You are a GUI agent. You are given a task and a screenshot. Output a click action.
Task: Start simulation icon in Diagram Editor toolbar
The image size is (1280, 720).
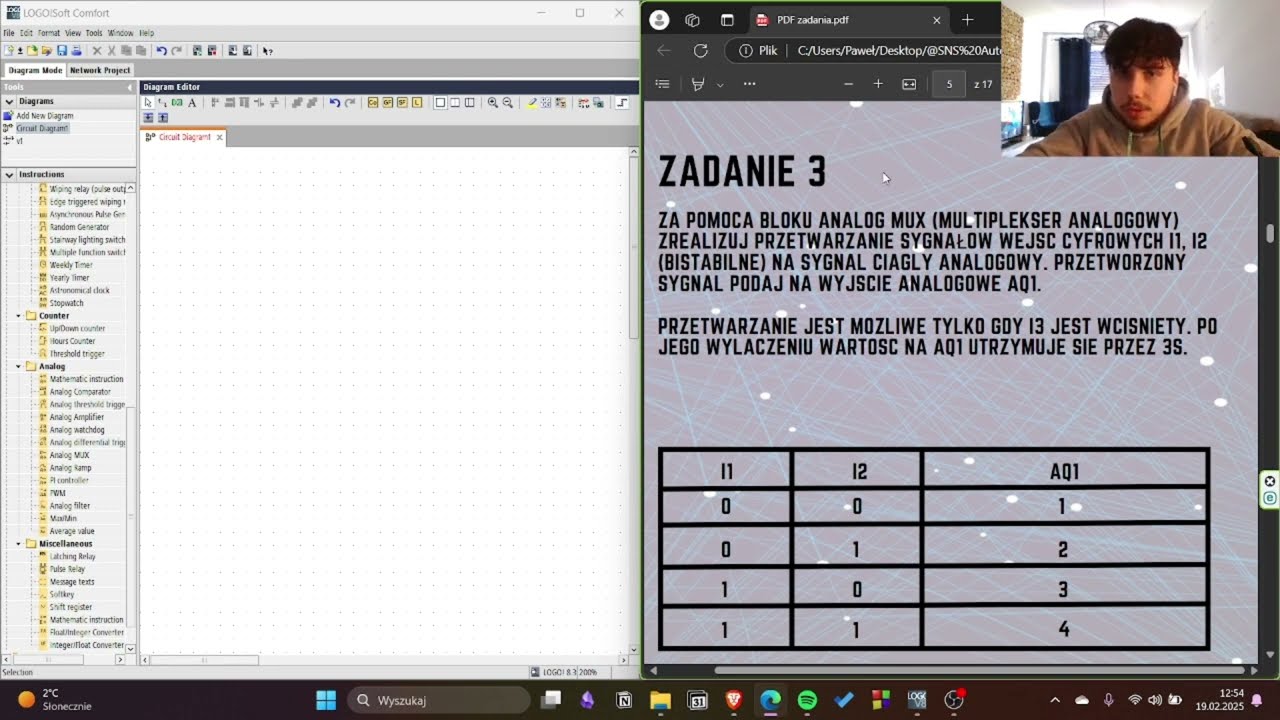click(584, 102)
